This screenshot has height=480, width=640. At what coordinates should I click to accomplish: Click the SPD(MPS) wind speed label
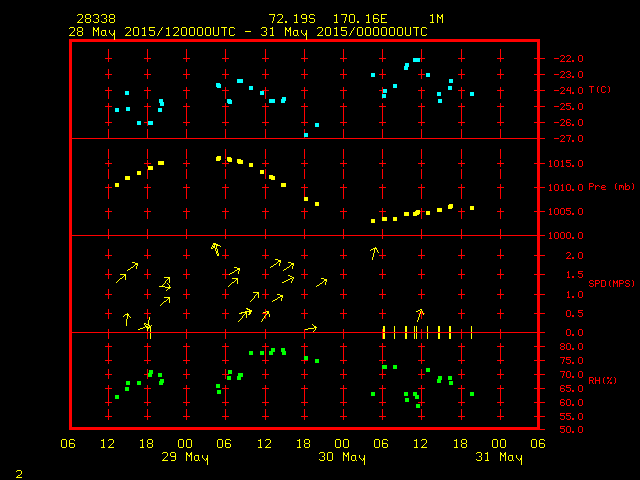612,284
